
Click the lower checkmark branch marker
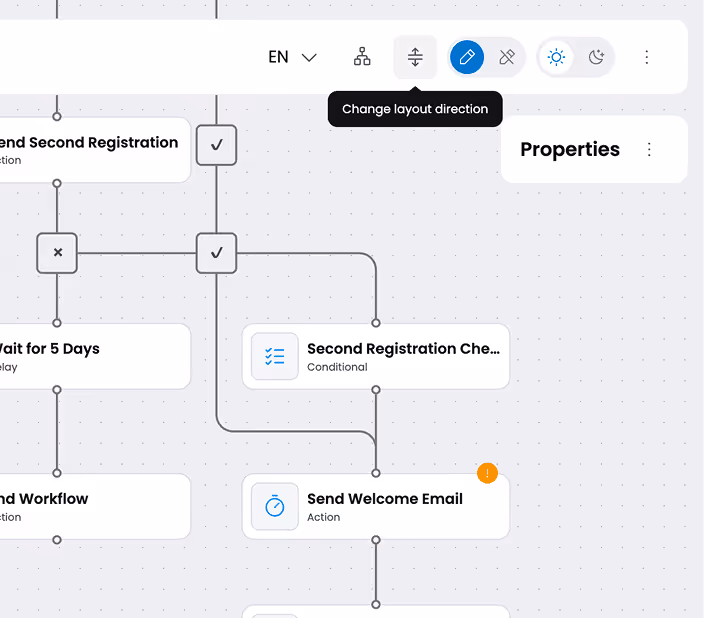coord(216,253)
